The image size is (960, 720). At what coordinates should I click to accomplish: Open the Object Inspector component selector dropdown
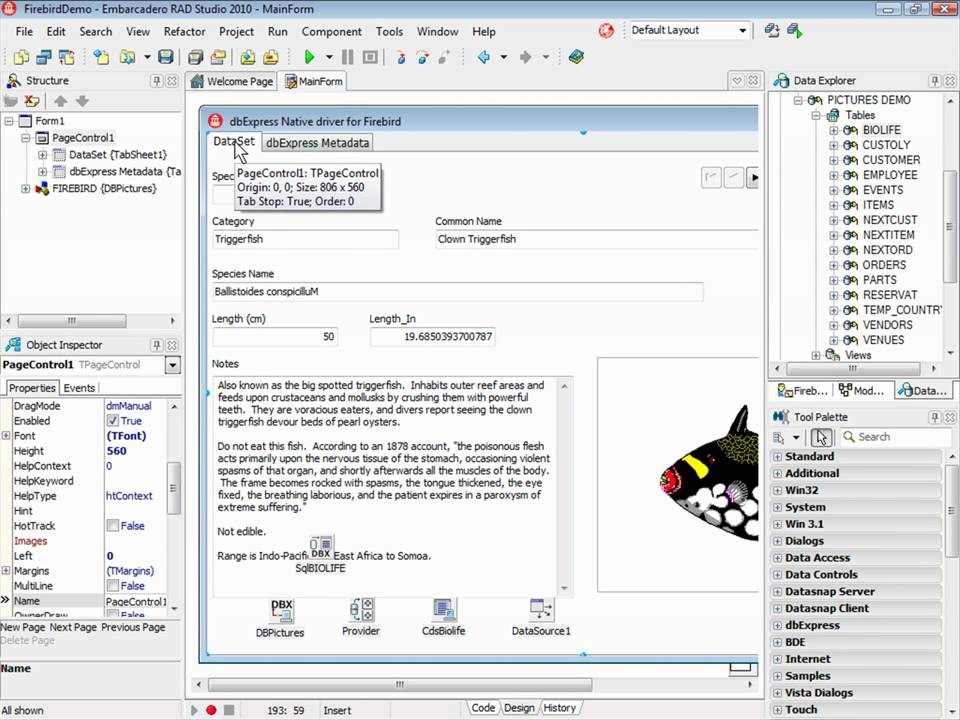tap(173, 366)
